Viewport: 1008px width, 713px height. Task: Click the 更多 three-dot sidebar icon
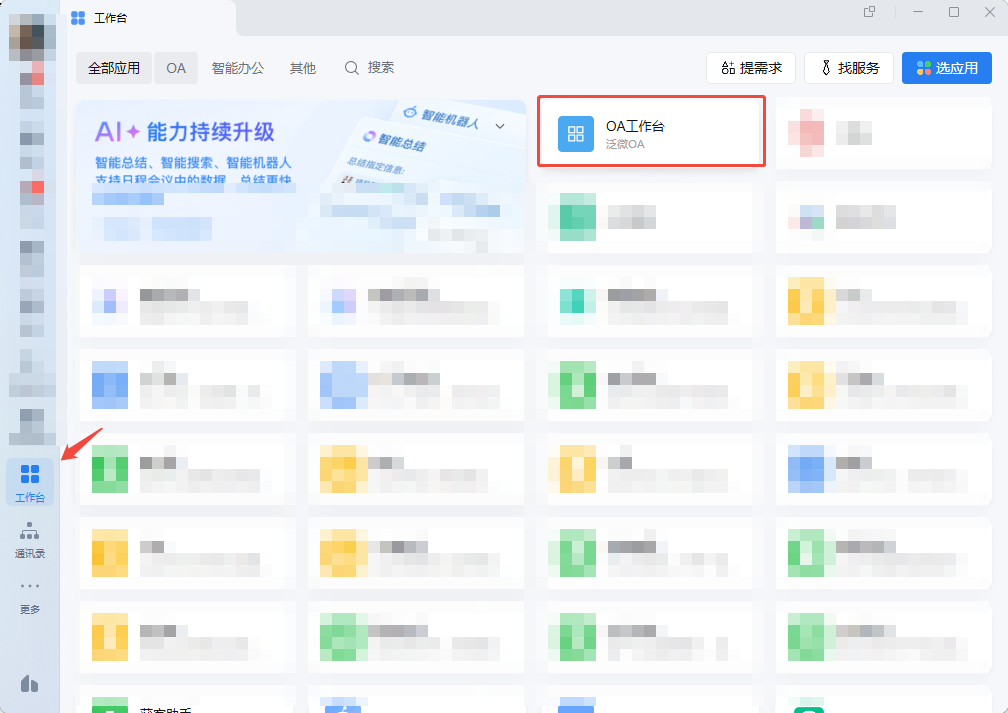(x=30, y=594)
